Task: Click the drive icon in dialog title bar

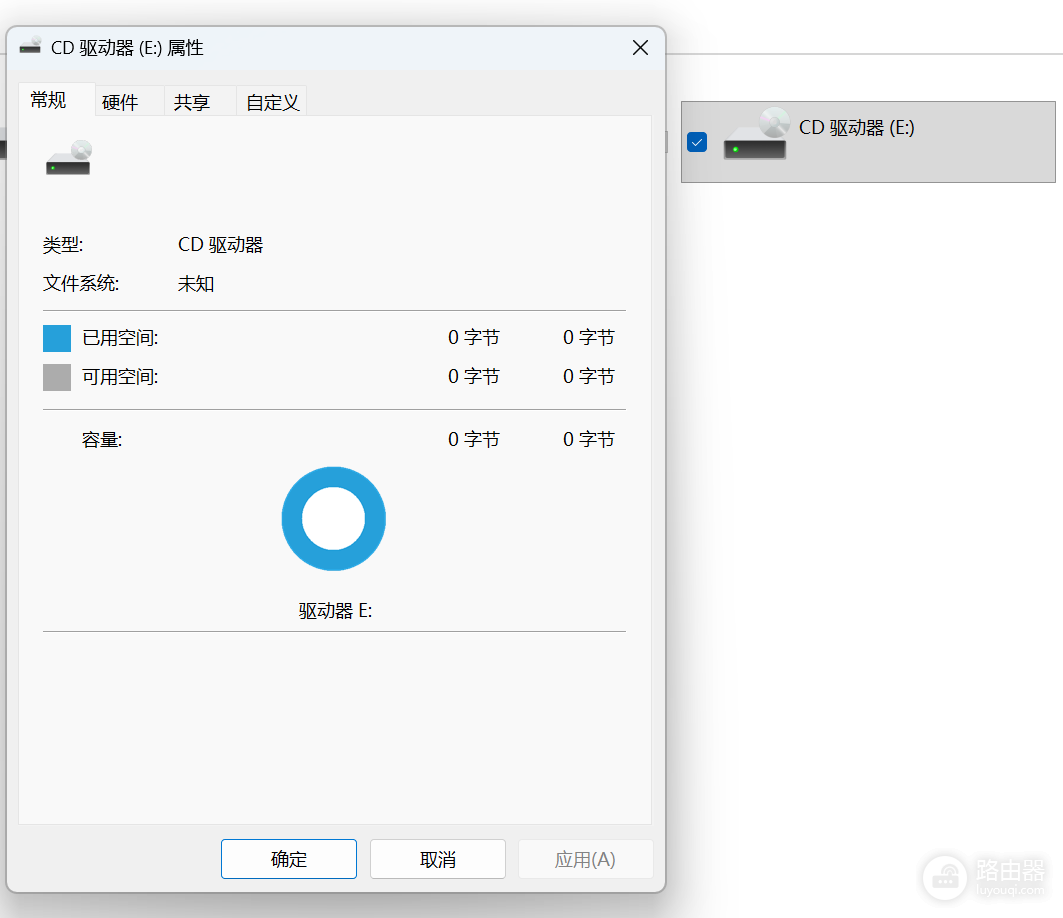Action: (31, 46)
